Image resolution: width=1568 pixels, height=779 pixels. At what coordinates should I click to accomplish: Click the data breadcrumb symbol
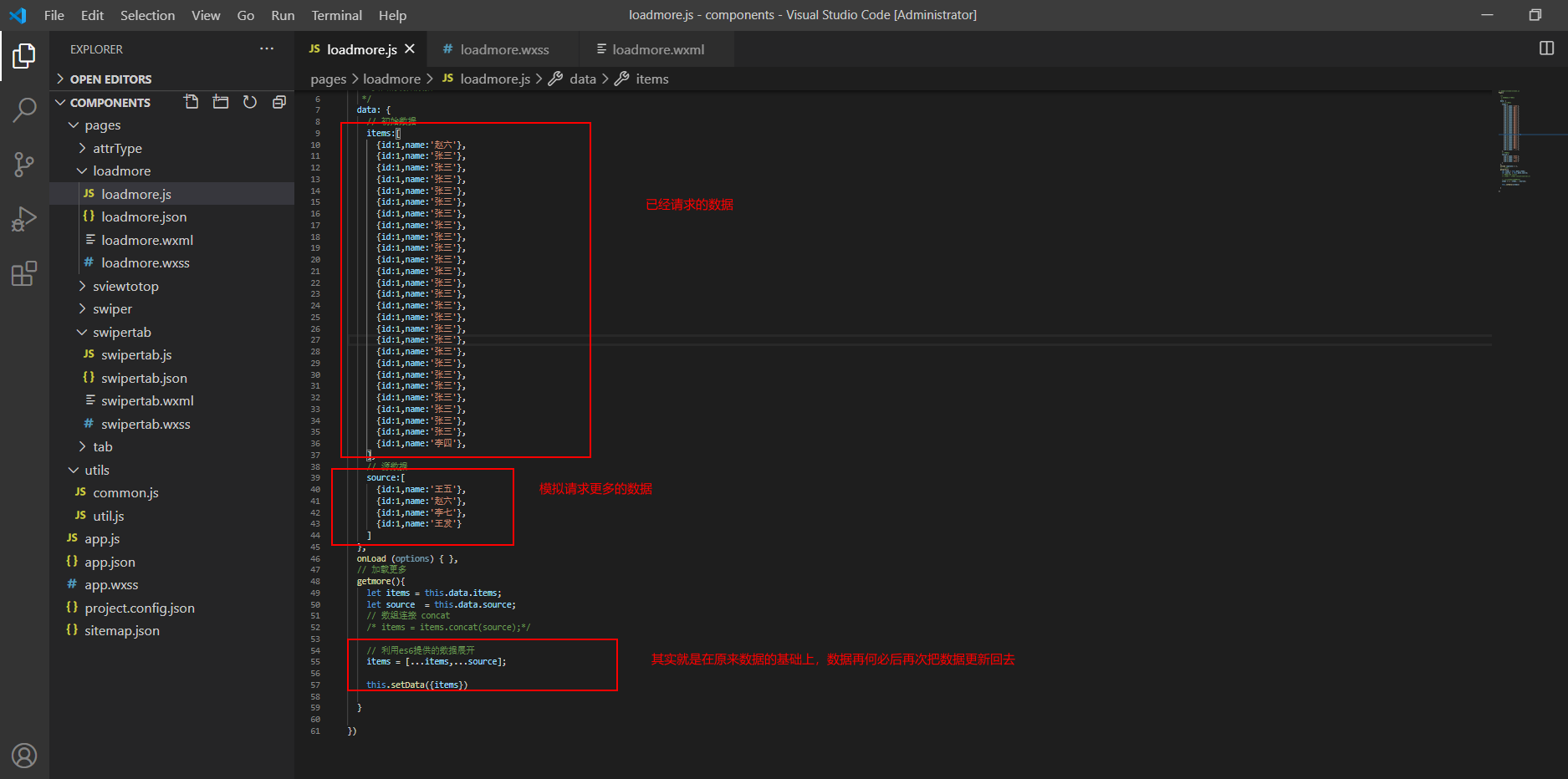(573, 79)
